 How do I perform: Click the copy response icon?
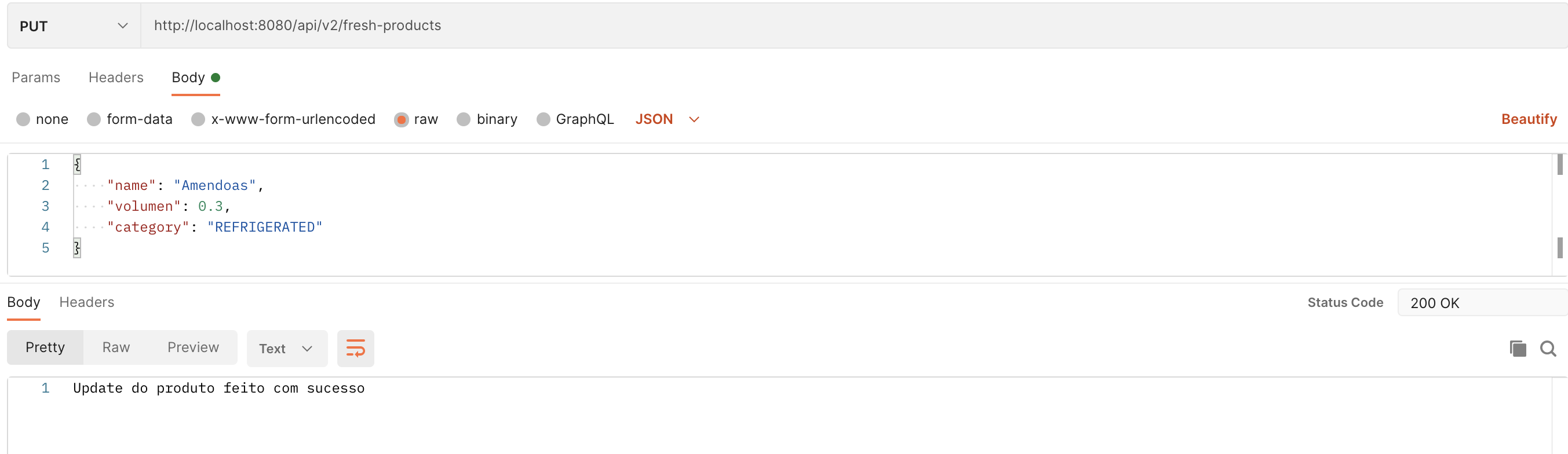[x=1518, y=348]
